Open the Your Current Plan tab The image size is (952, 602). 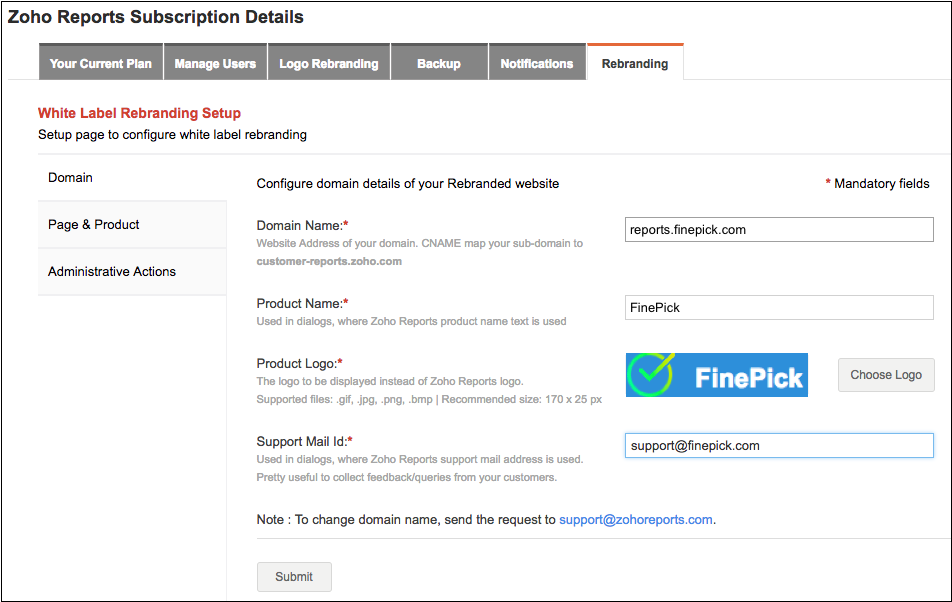coord(100,63)
